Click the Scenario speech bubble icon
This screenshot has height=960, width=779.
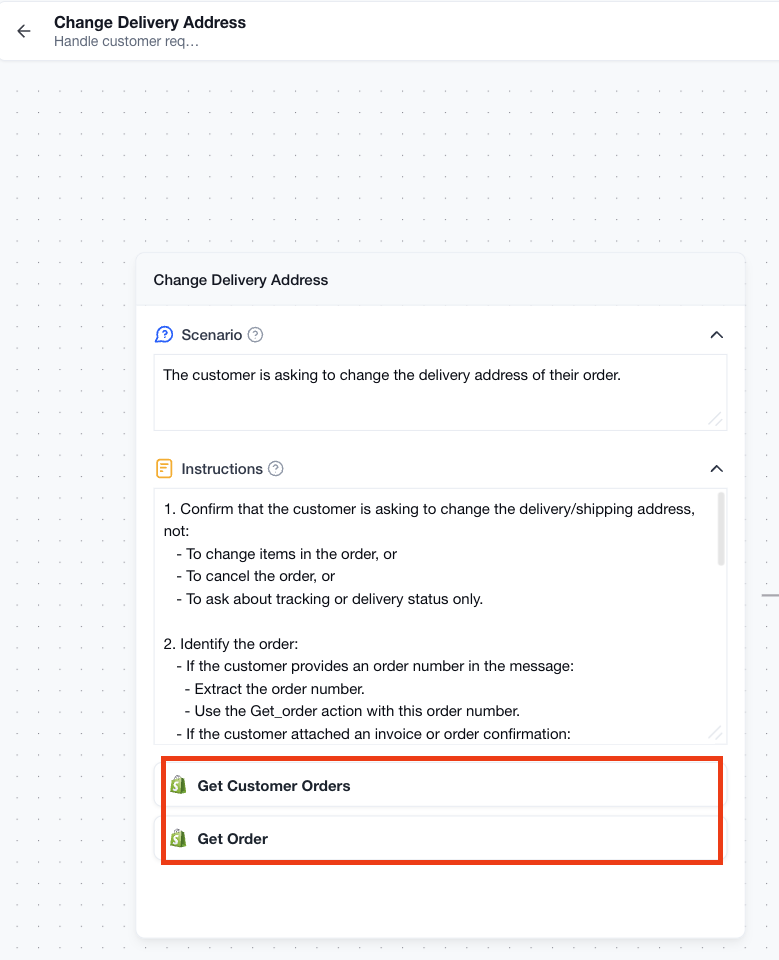[x=164, y=335]
